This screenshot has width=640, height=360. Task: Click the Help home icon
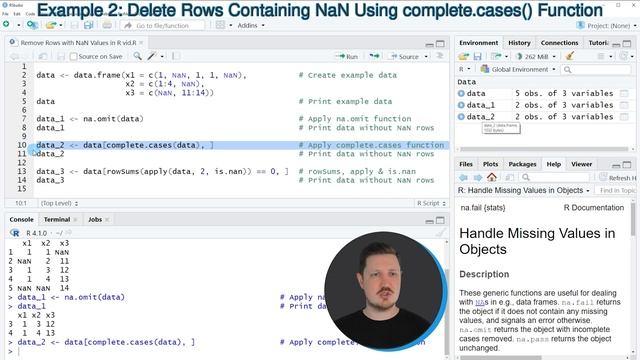[492, 177]
